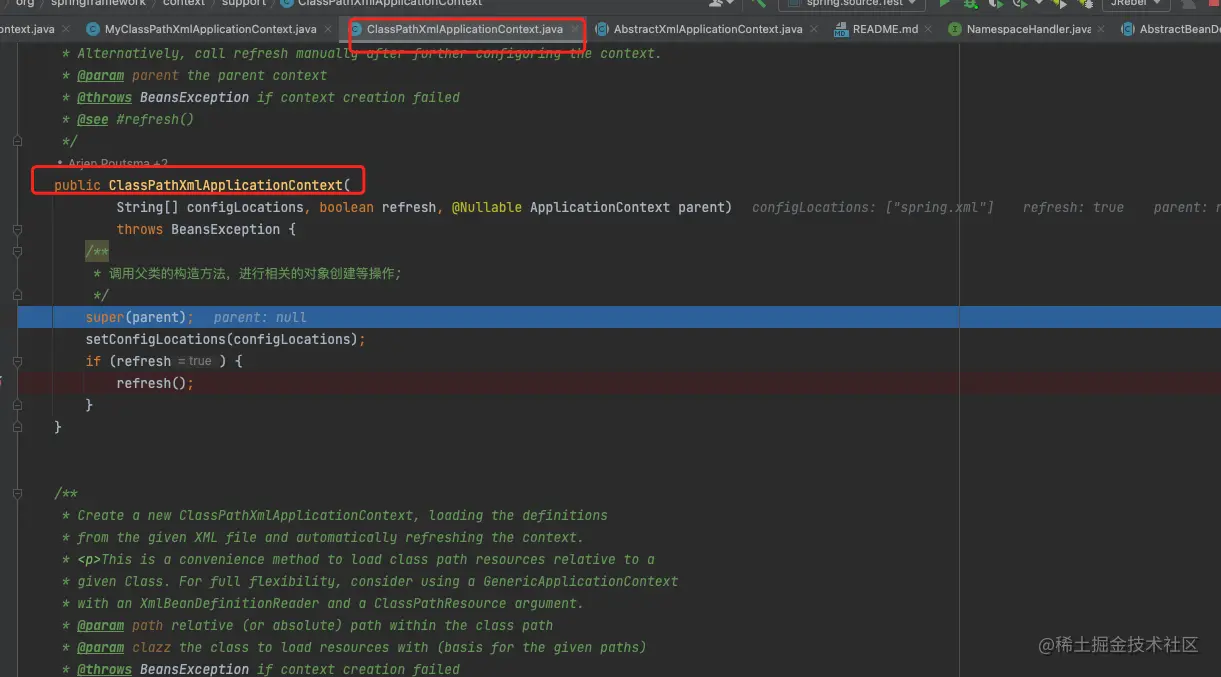Viewport: 1221px width, 677px height.
Task: Switch to the README.md tab
Action: click(885, 29)
